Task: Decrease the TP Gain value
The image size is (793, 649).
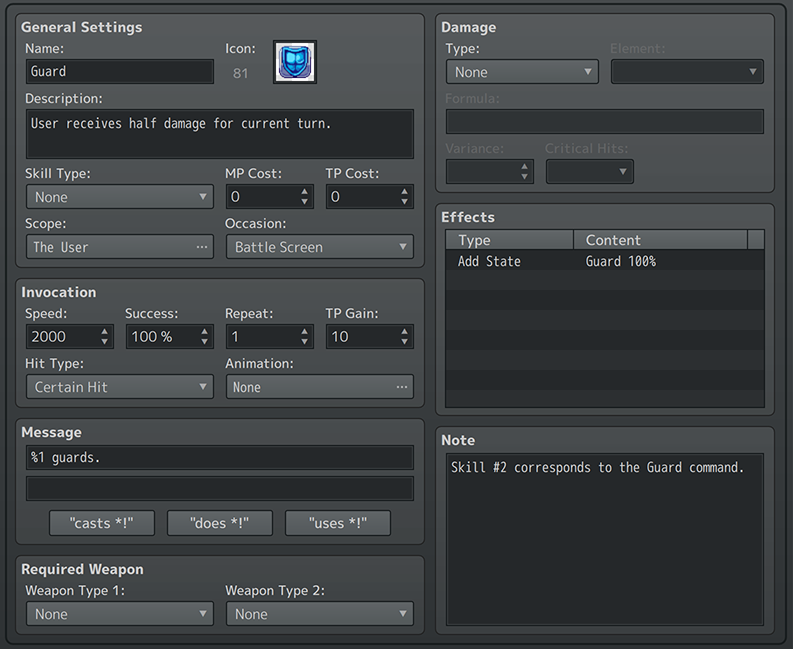Action: (x=405, y=343)
